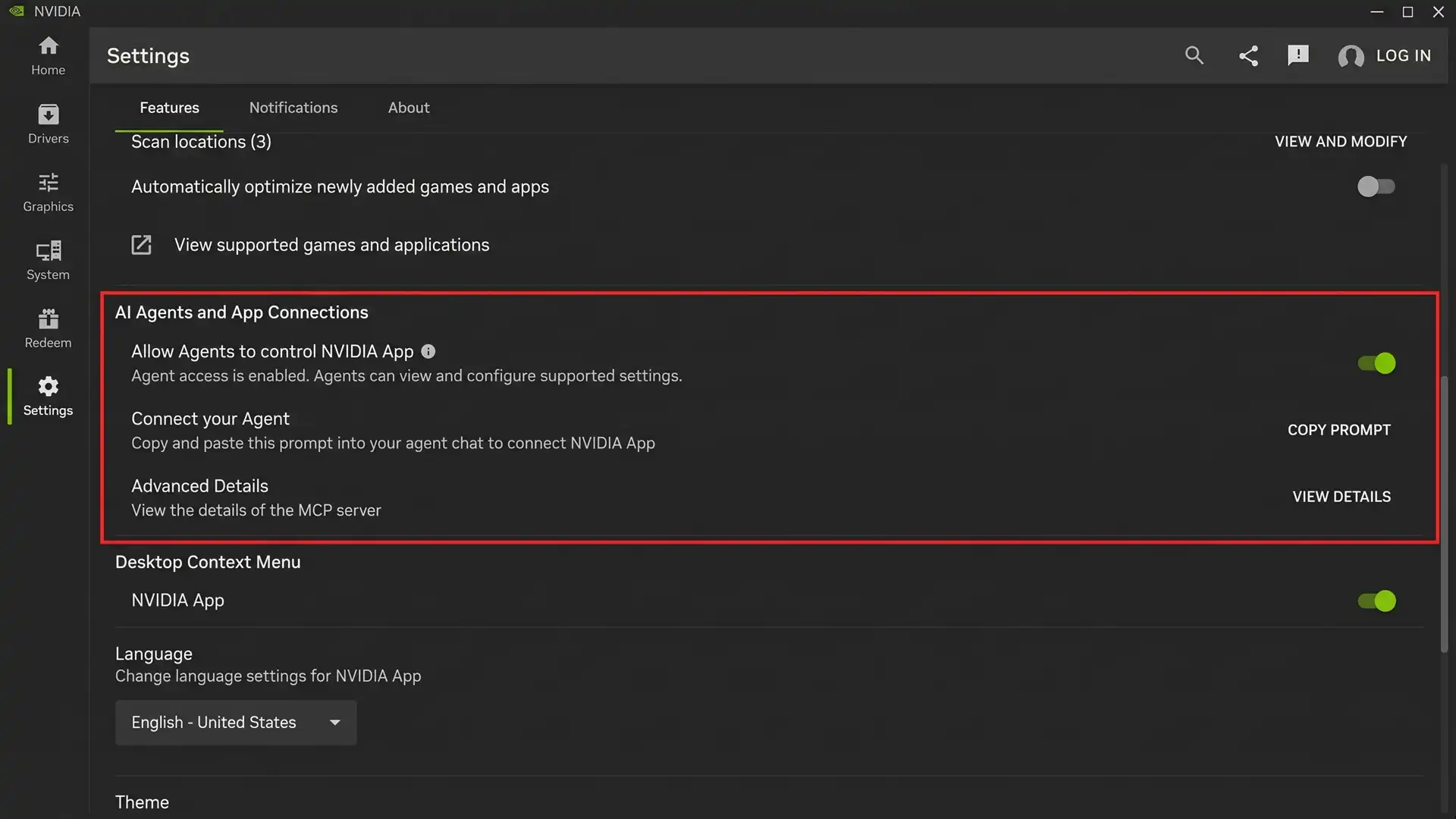Click the user avatar icon

pos(1351,56)
